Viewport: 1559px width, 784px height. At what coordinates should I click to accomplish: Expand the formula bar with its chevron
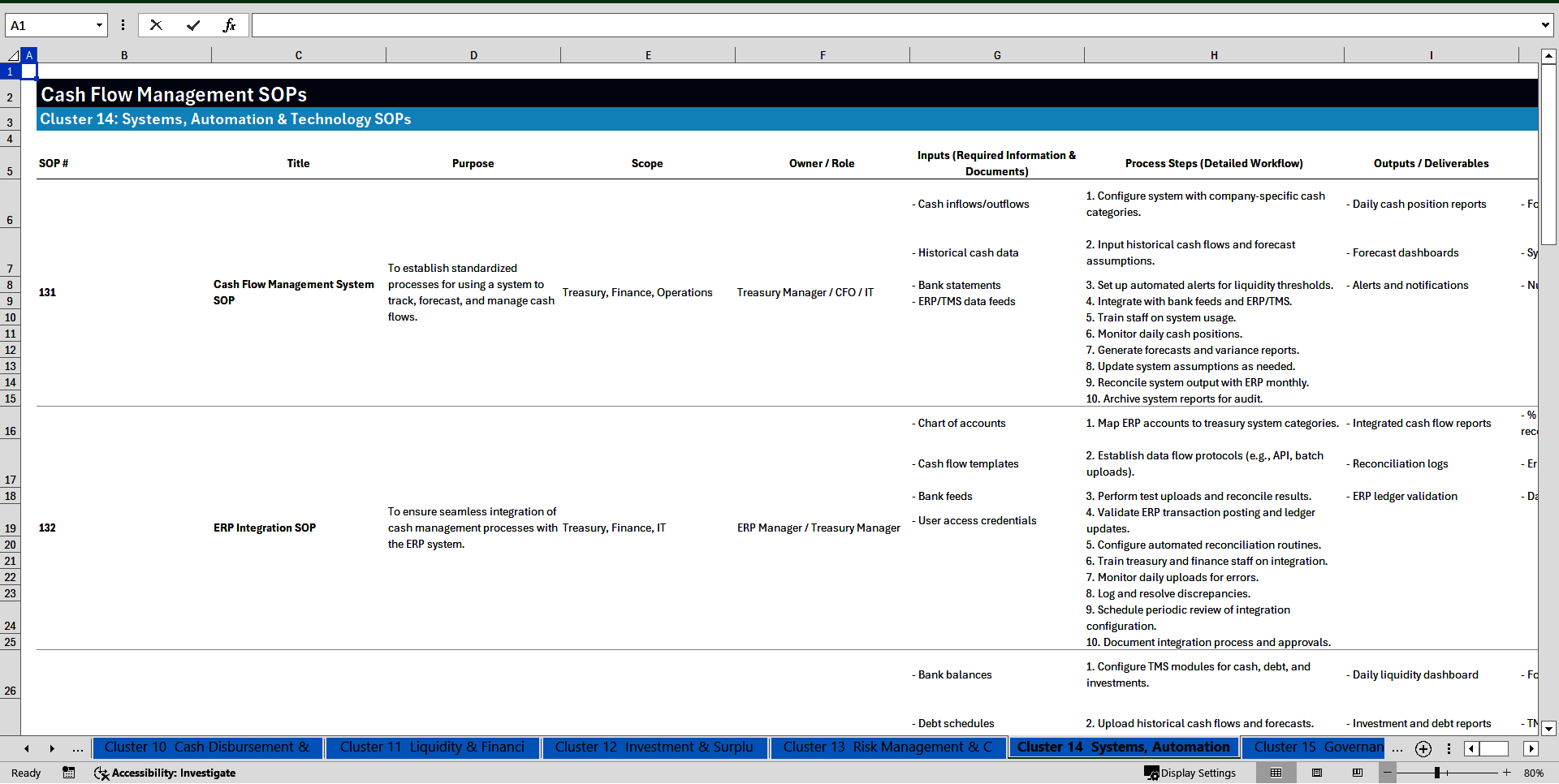tap(1546, 25)
